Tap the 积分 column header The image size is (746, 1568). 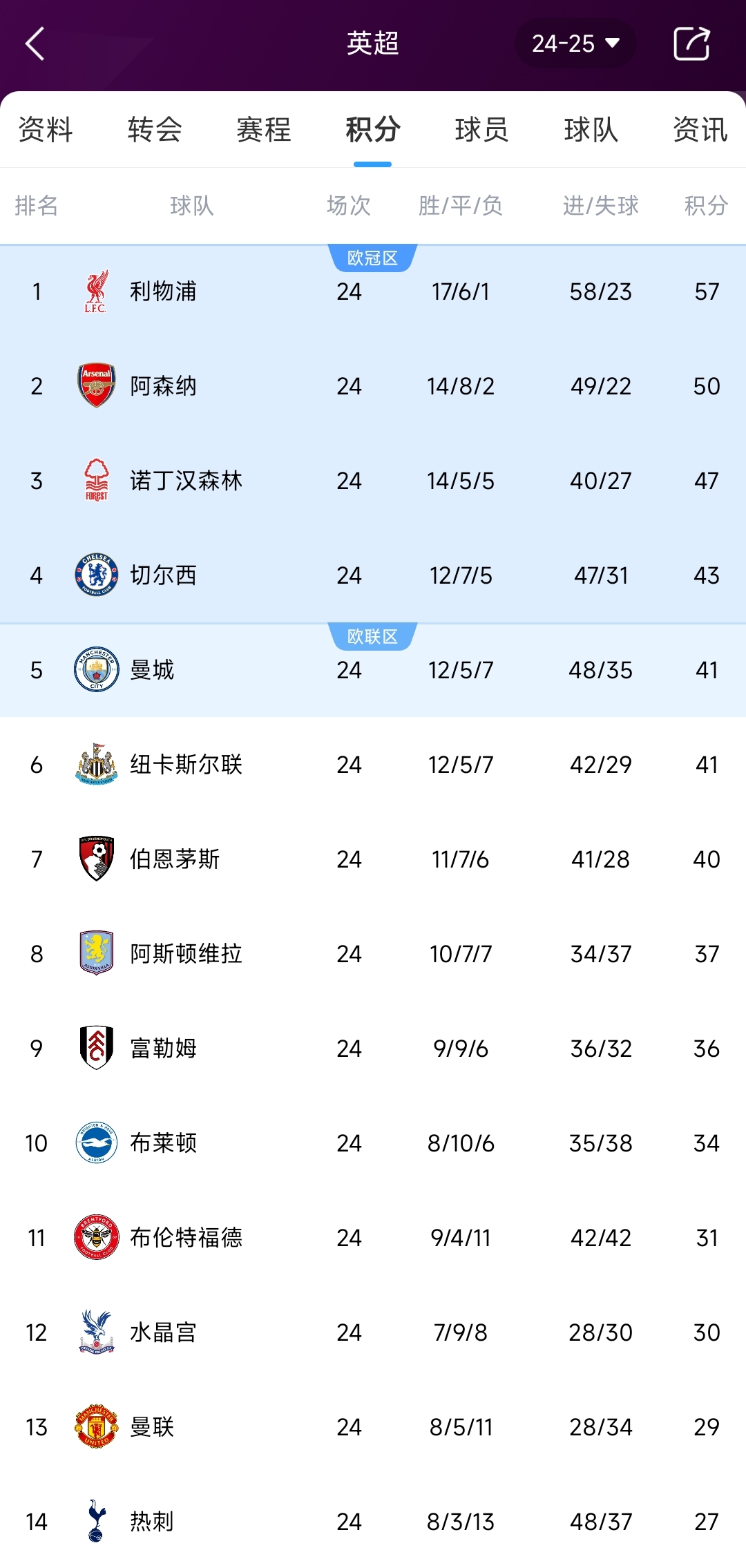coord(706,206)
